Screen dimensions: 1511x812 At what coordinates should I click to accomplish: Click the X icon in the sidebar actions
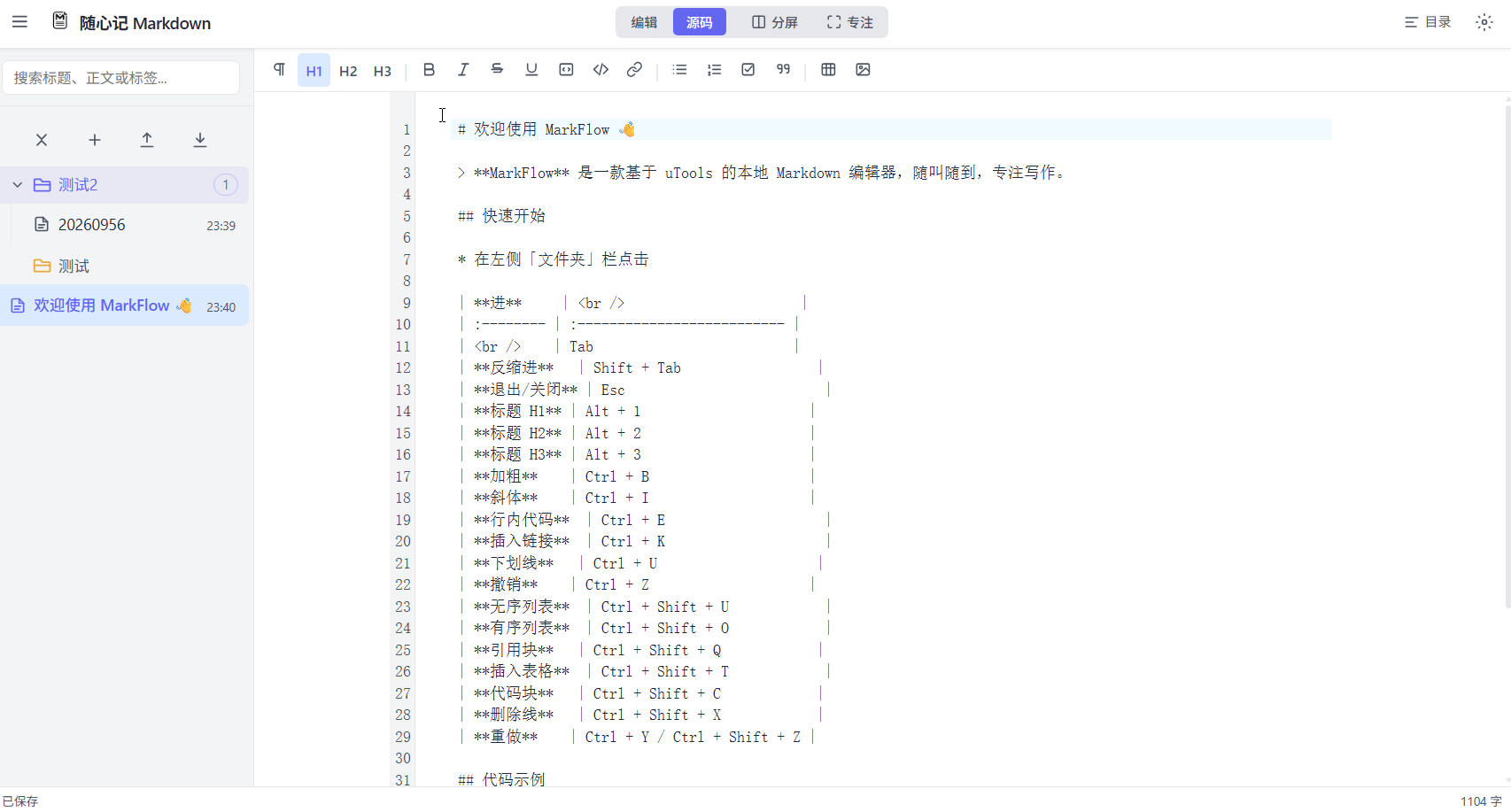click(42, 140)
